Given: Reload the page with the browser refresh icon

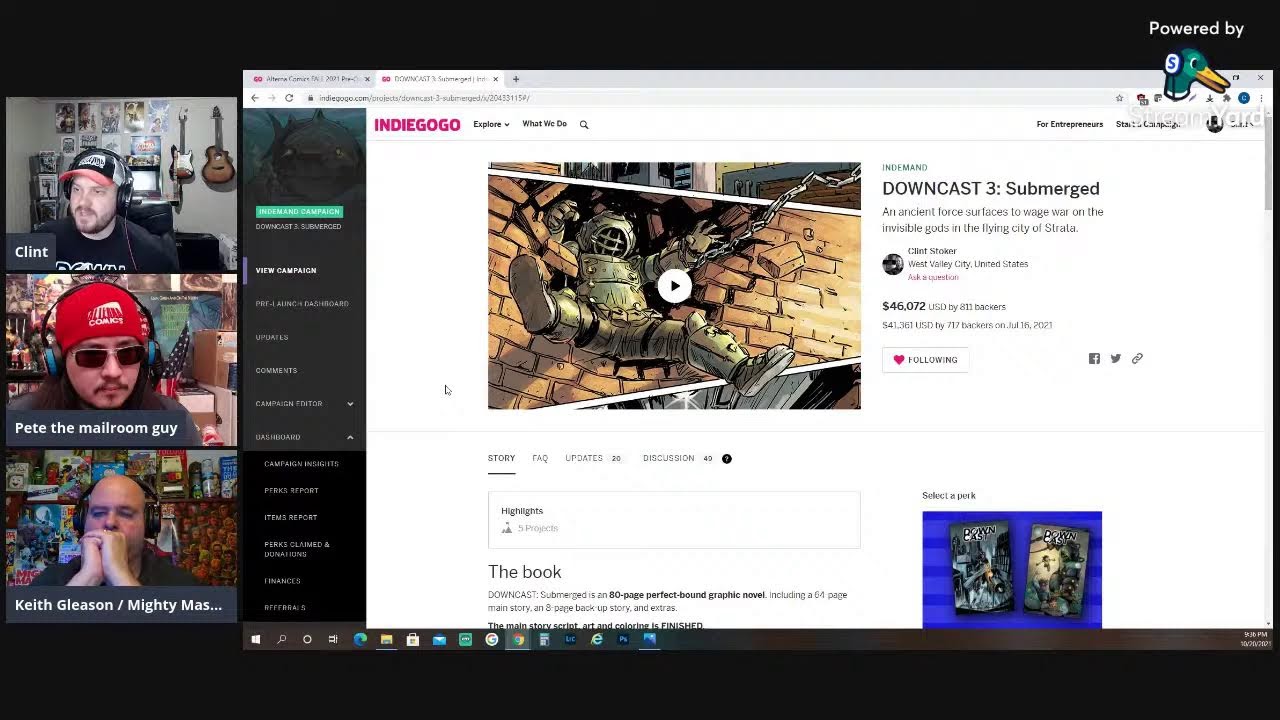Looking at the screenshot, I should tap(289, 98).
